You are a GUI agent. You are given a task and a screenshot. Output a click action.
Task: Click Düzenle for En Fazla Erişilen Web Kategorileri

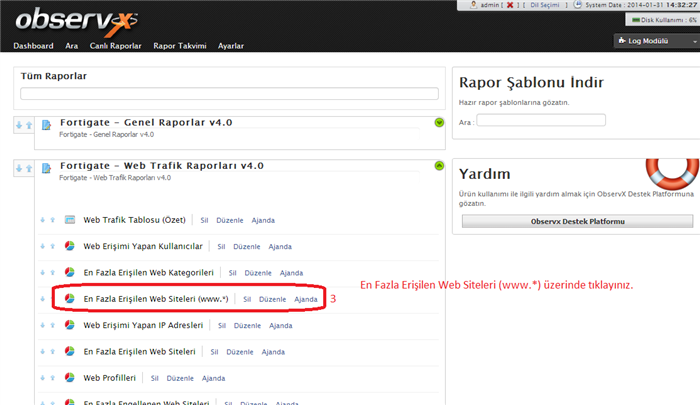(x=258, y=273)
